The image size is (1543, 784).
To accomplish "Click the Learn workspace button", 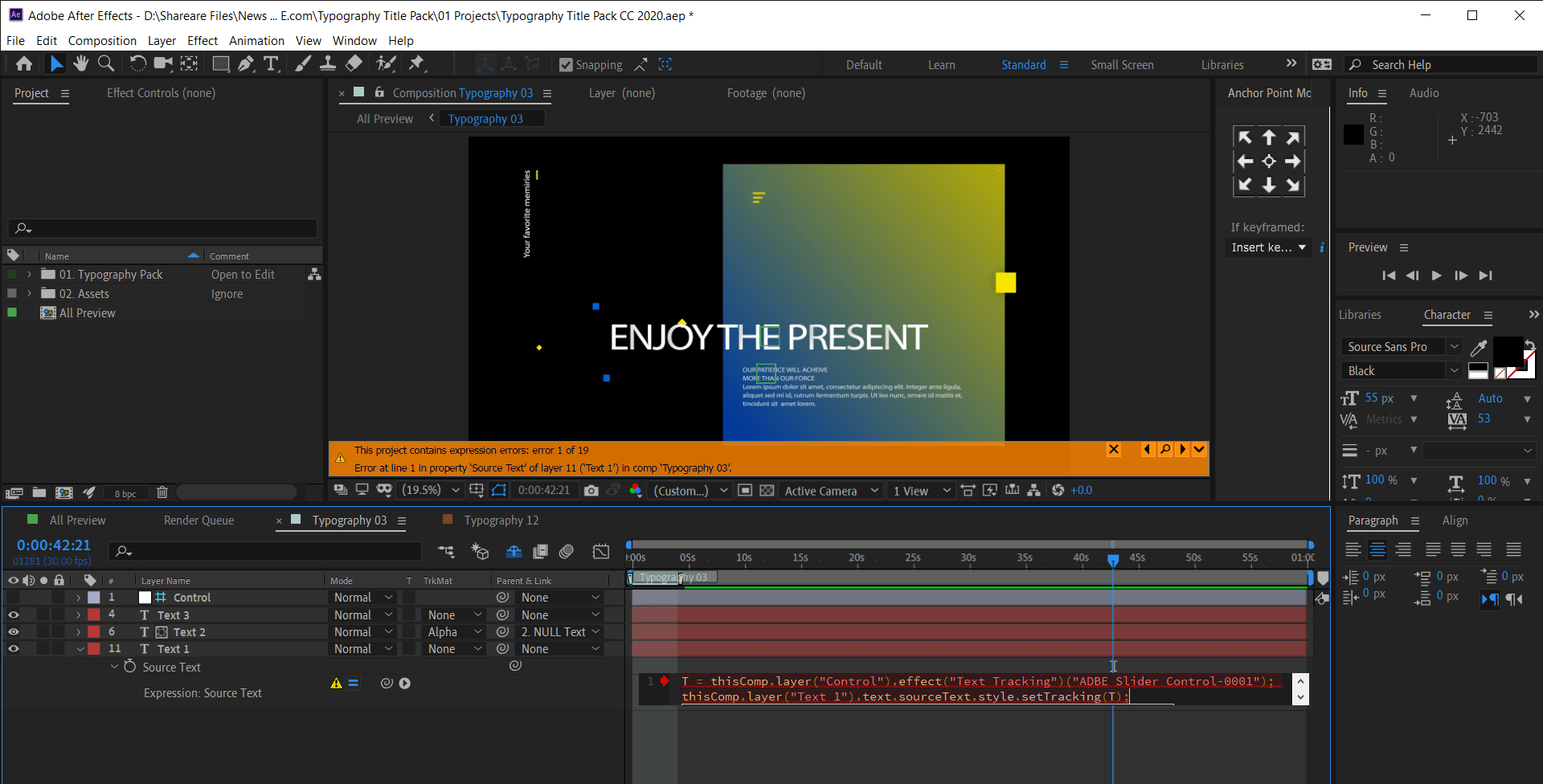I will (x=941, y=64).
